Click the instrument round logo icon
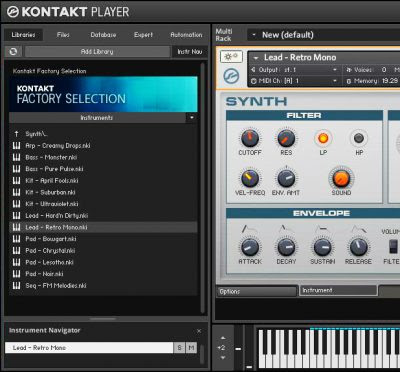 tap(231, 76)
